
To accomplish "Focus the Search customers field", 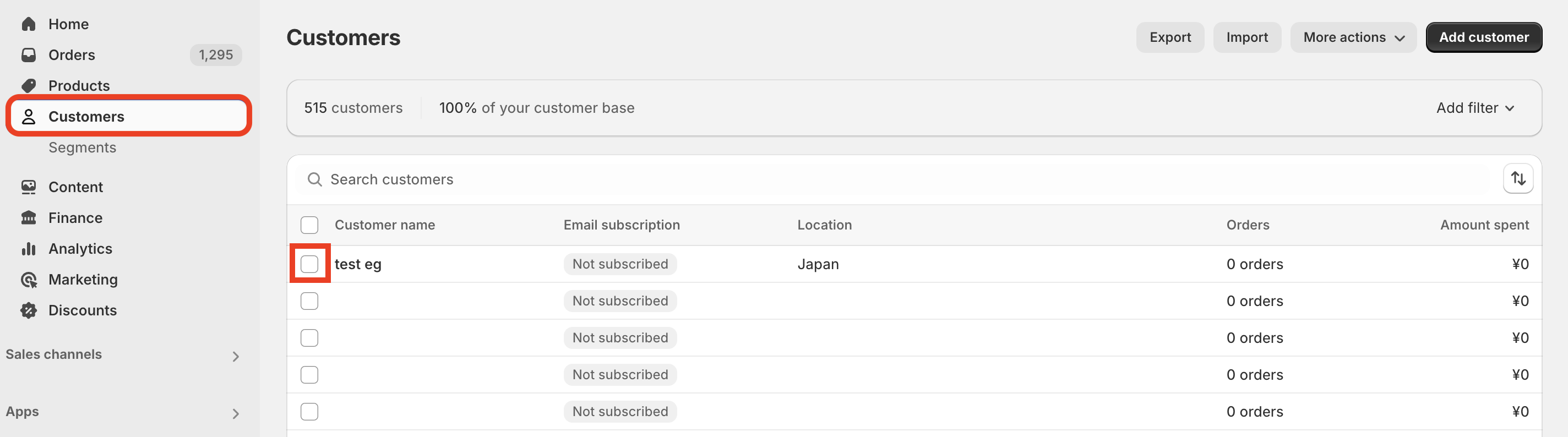I will pyautogui.click(x=892, y=179).
